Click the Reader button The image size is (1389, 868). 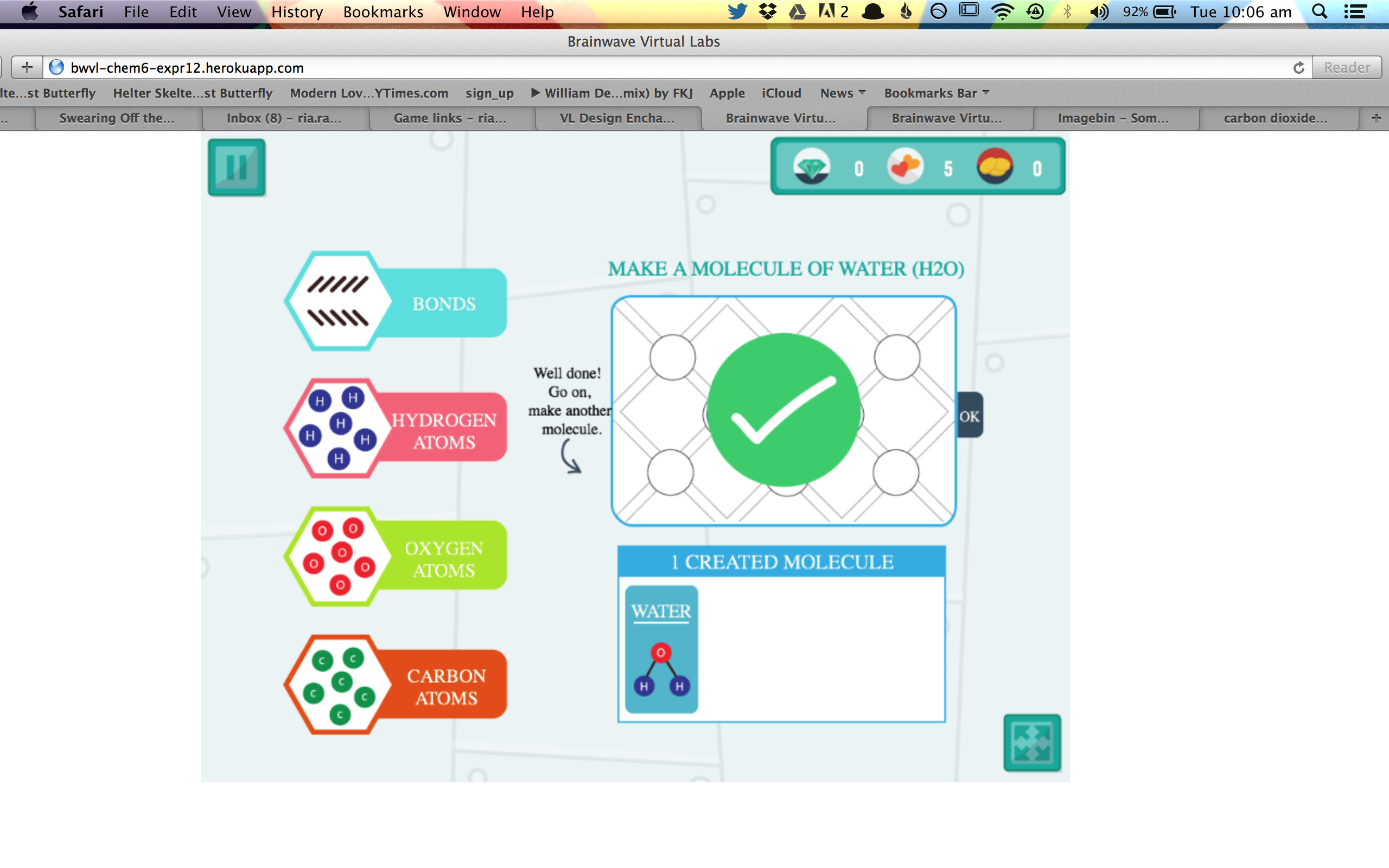[x=1347, y=68]
